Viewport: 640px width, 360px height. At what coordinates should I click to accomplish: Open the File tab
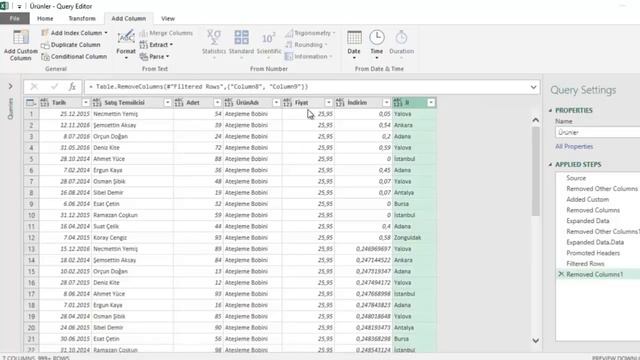click(x=15, y=18)
